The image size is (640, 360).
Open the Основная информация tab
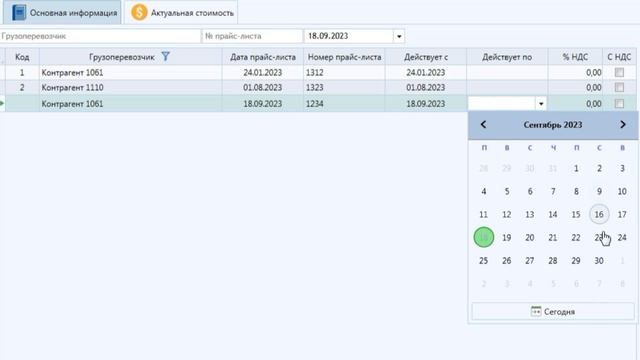(x=62, y=13)
